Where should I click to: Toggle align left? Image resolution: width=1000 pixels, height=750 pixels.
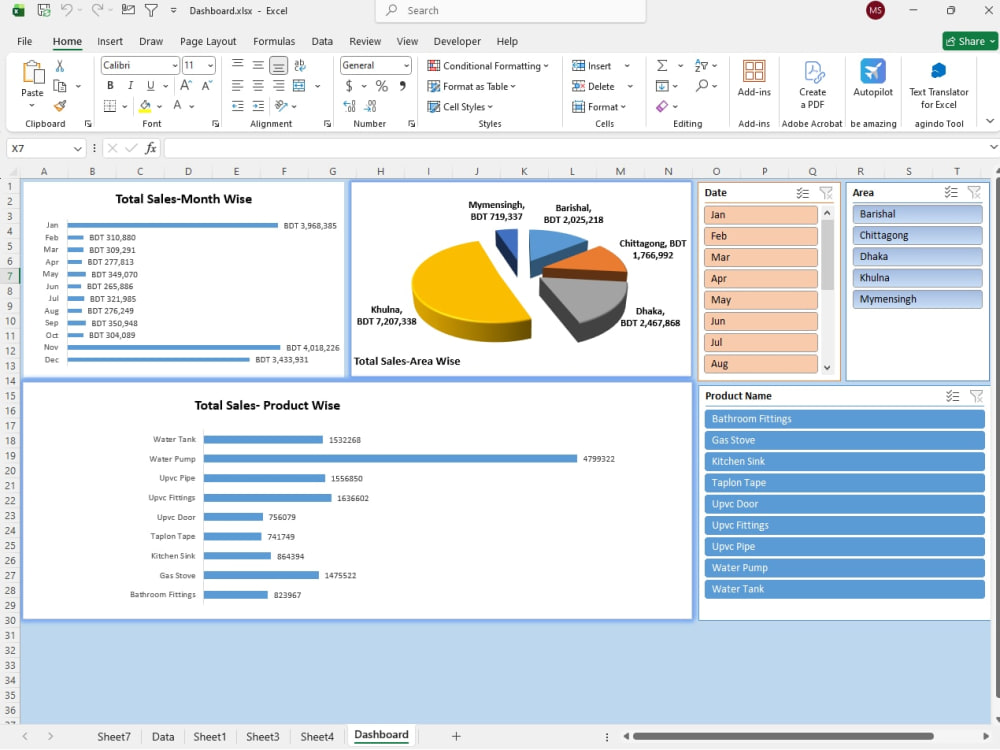(237, 85)
